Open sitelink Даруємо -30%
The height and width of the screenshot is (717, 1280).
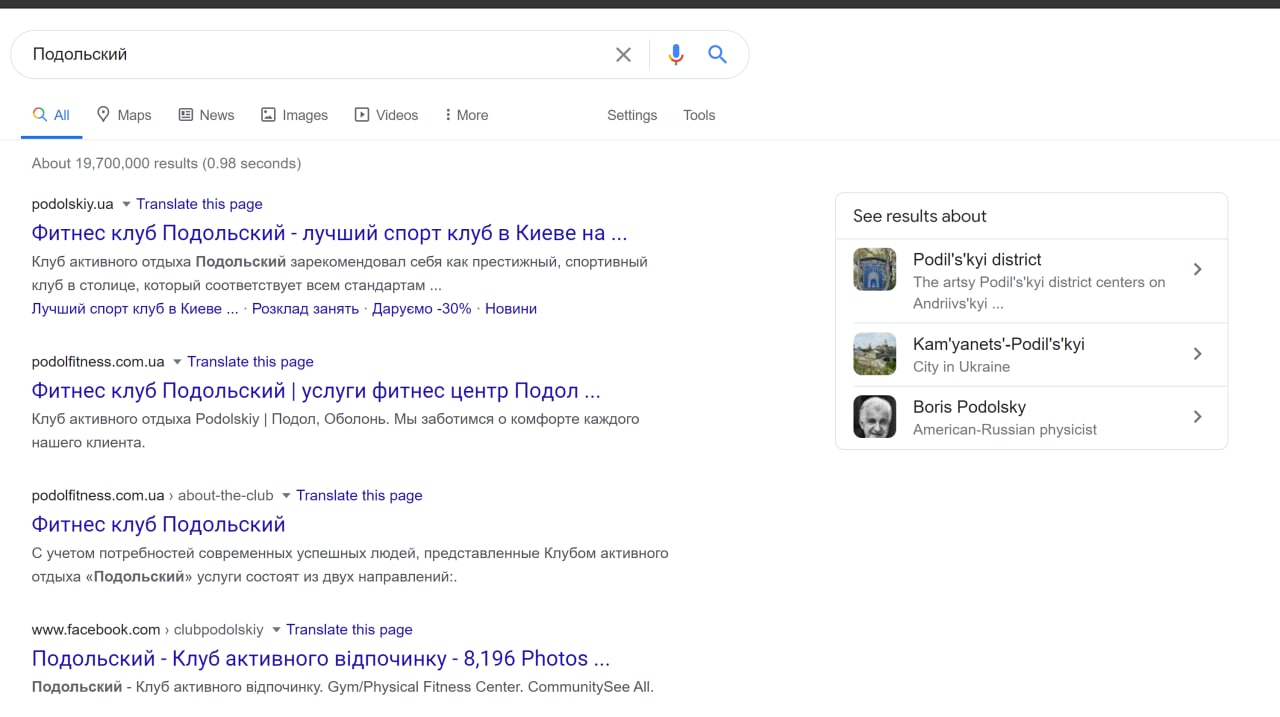[x=421, y=309]
